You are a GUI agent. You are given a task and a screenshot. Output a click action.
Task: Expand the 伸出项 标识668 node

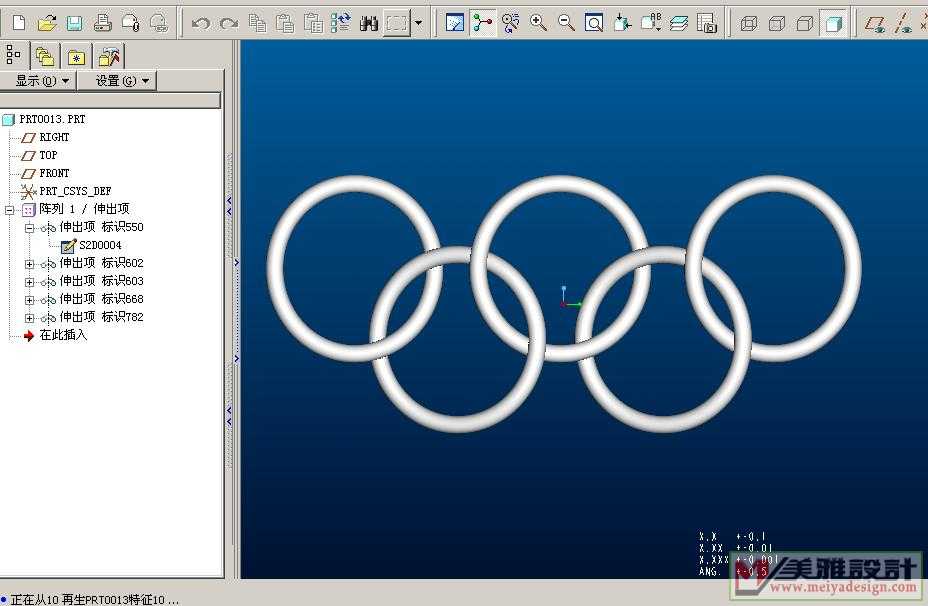click(29, 300)
